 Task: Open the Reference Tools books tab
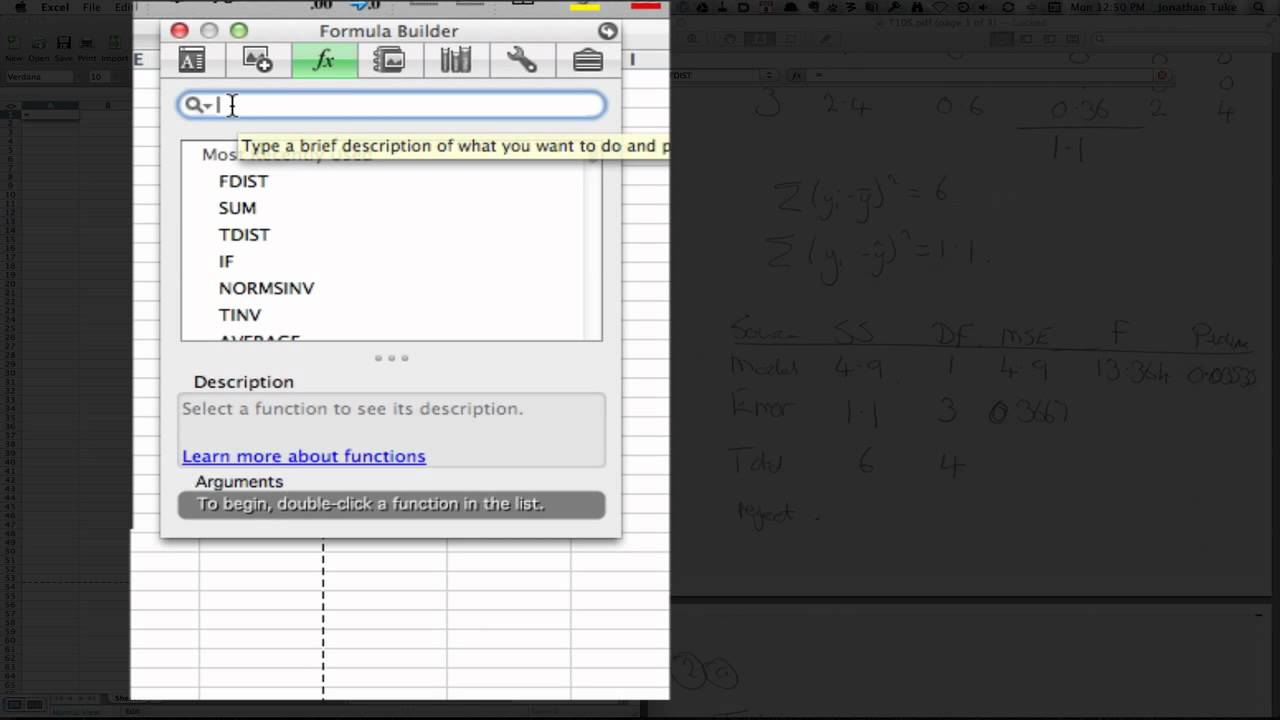(x=455, y=61)
